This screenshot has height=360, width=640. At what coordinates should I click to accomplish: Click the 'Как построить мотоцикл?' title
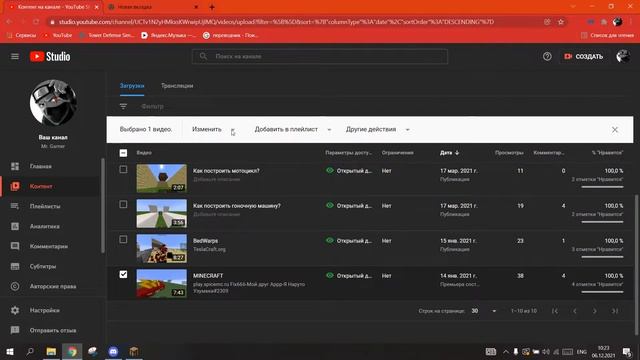pos(226,171)
